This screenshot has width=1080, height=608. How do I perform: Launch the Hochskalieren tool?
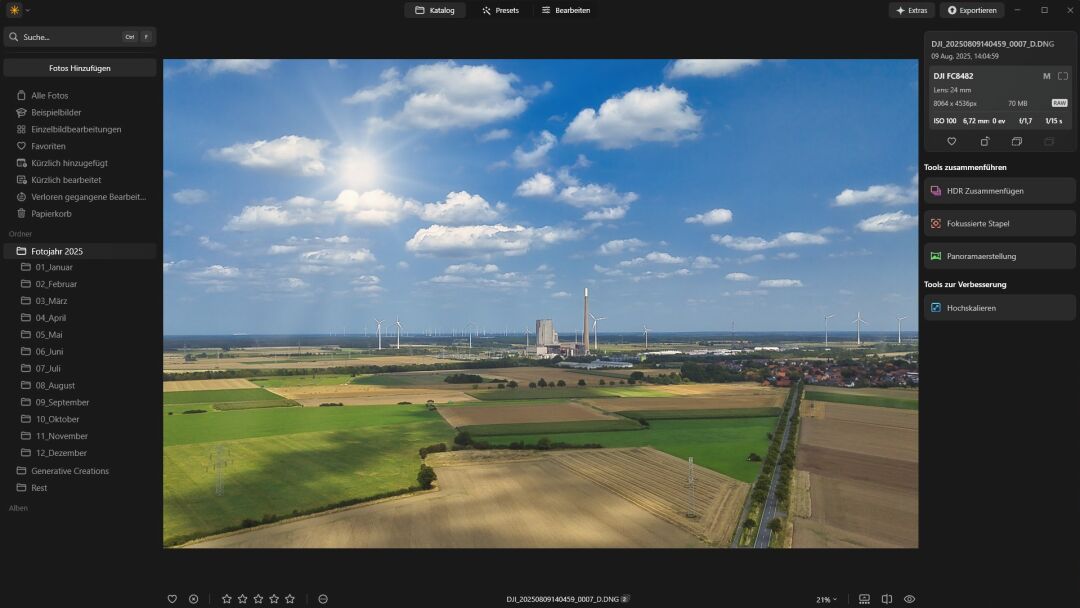click(x=998, y=307)
